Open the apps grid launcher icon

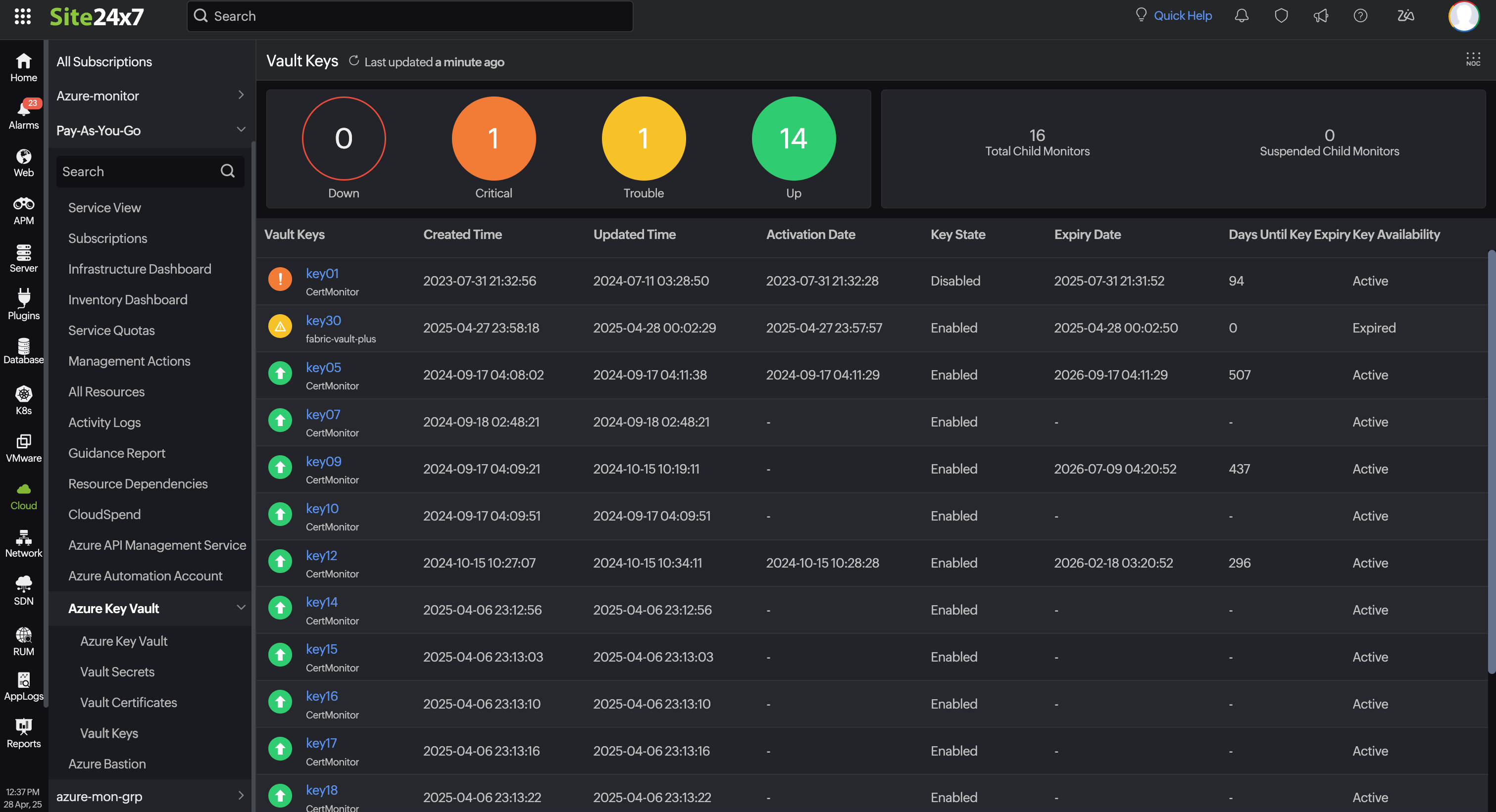click(22, 16)
